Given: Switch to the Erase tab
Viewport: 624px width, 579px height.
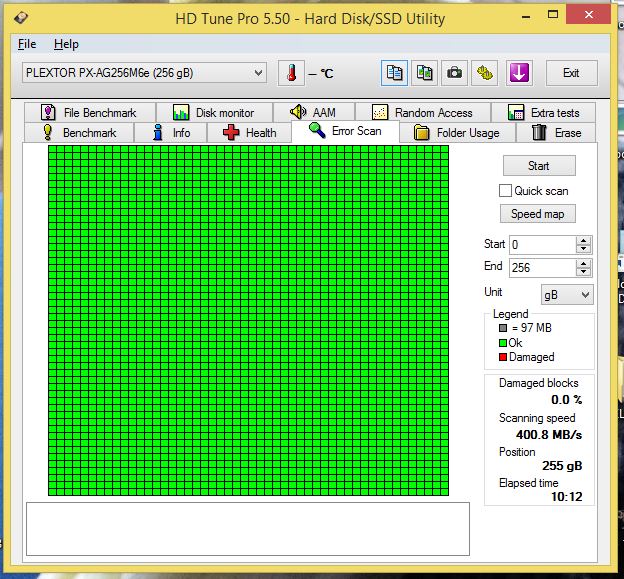Looking at the screenshot, I should click(556, 133).
